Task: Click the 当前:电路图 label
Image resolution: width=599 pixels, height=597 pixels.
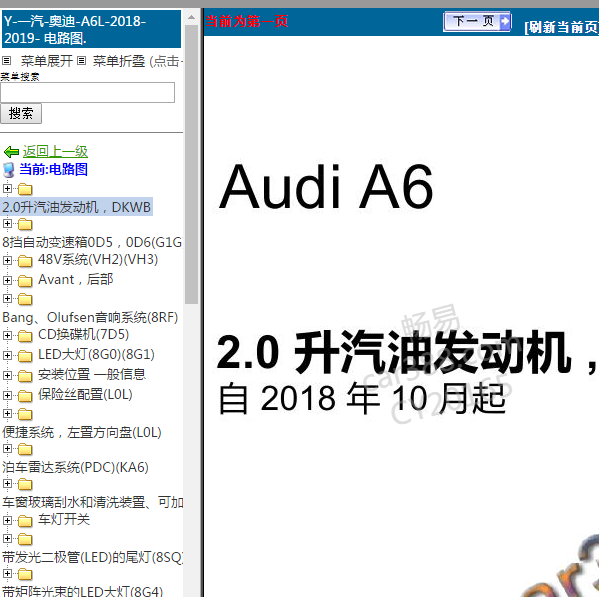Action: coord(53,169)
